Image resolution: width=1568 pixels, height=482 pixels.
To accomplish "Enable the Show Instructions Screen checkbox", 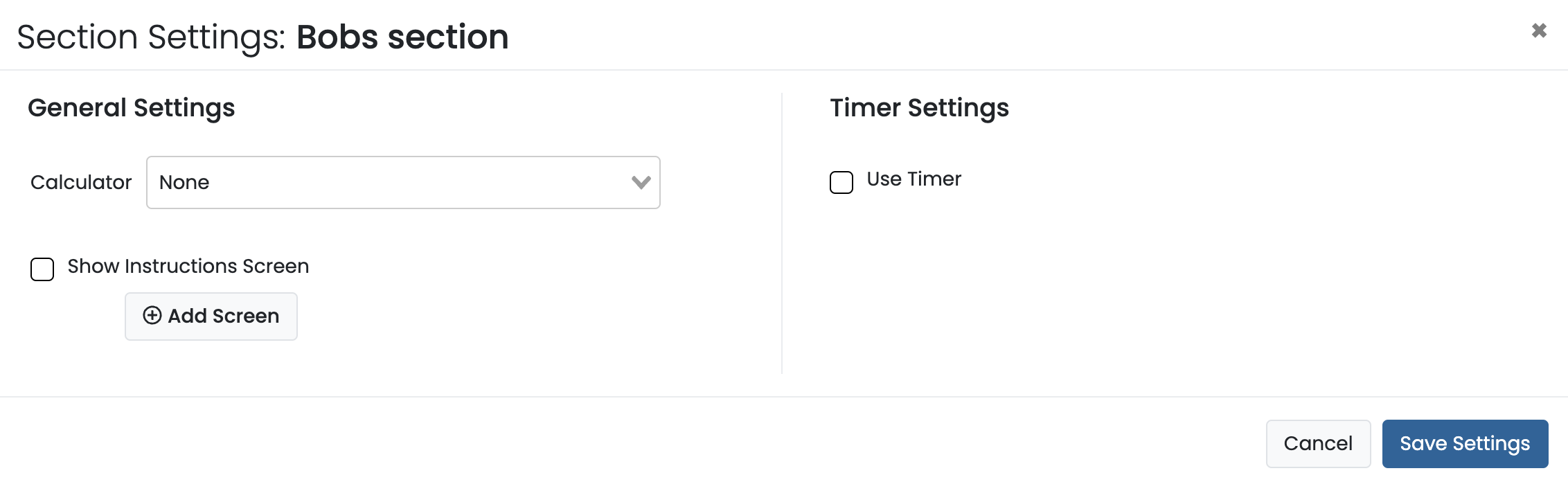I will (42, 269).
